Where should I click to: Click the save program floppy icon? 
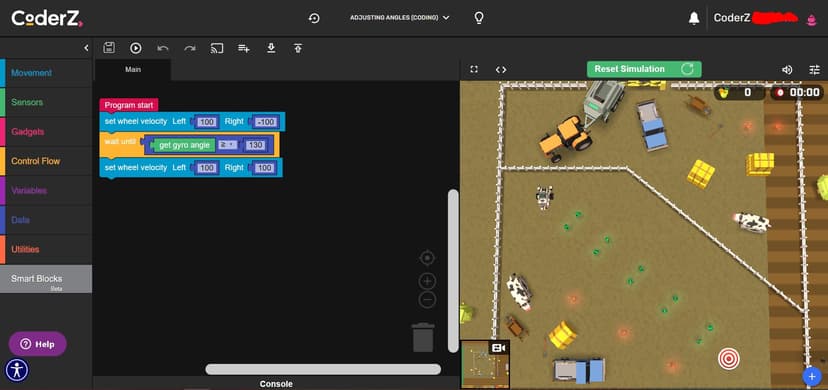[109, 48]
